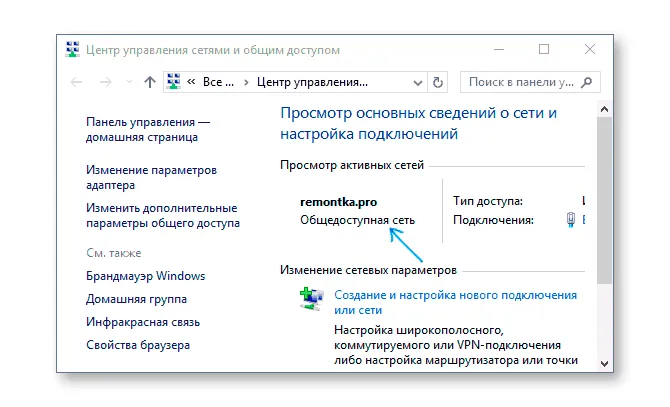
Task: Open 'Инфракрасная связь' link
Action: pyautogui.click(x=143, y=322)
